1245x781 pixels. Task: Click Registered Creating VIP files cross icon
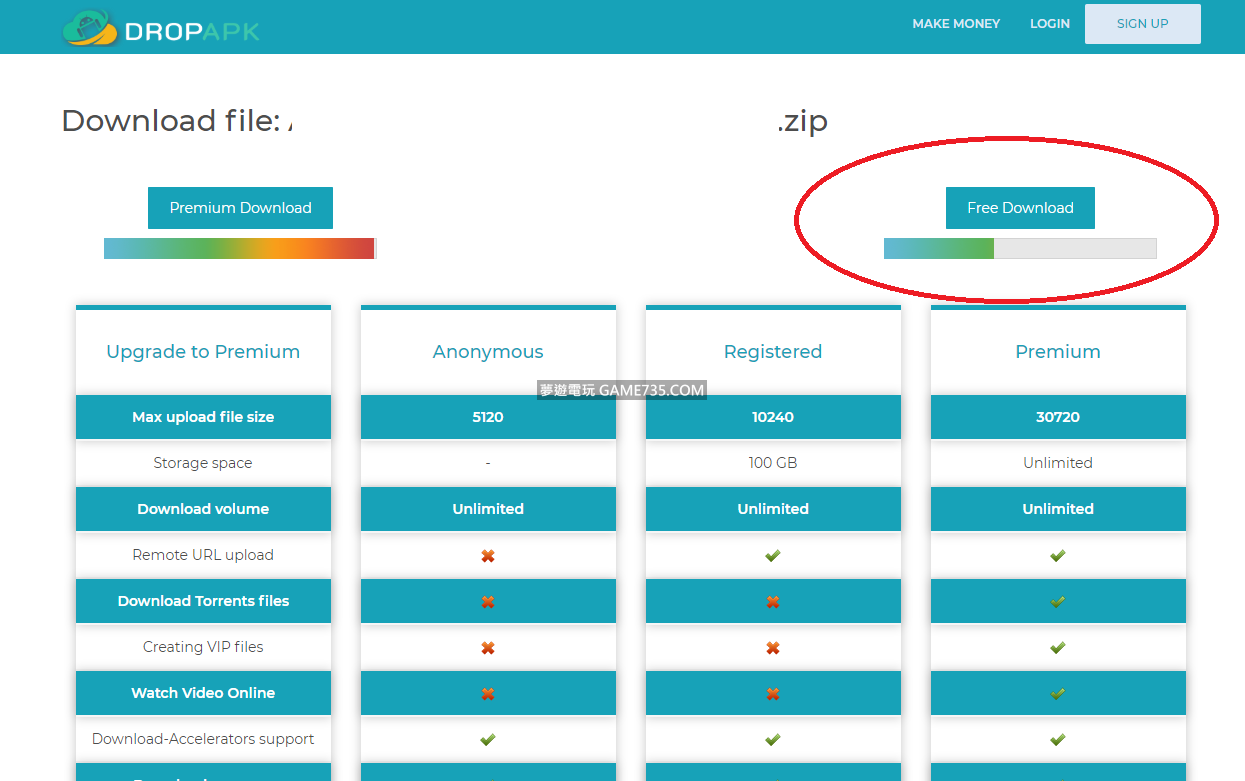click(x=773, y=648)
